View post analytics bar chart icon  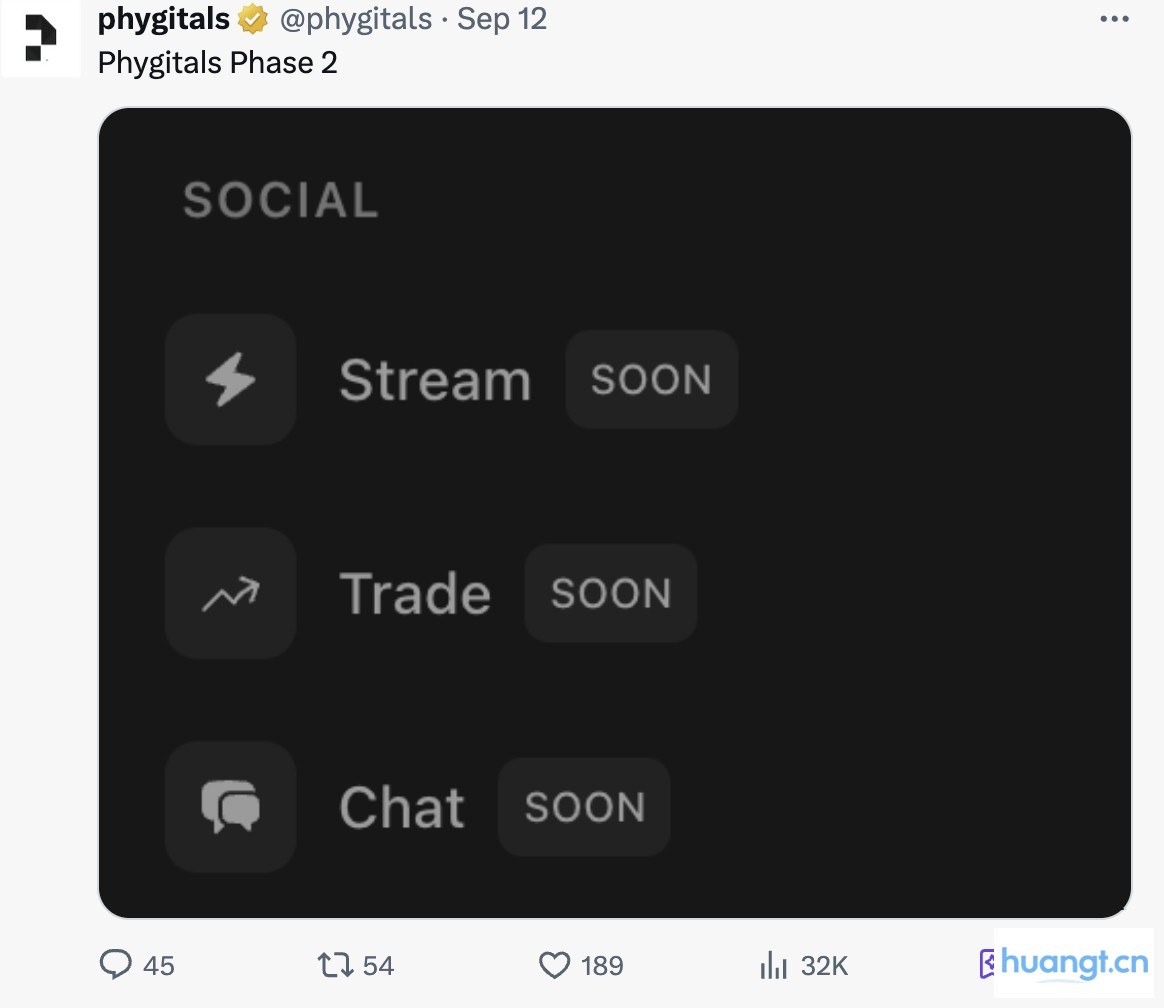(774, 965)
